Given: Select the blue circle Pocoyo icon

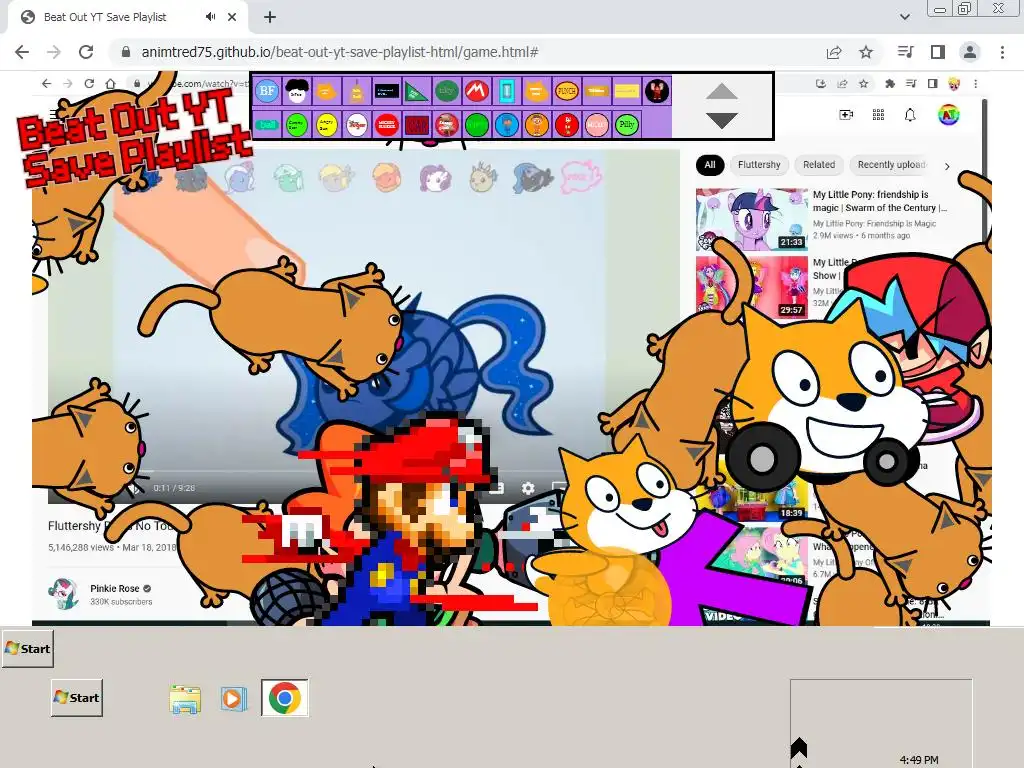Looking at the screenshot, I should [507, 125].
